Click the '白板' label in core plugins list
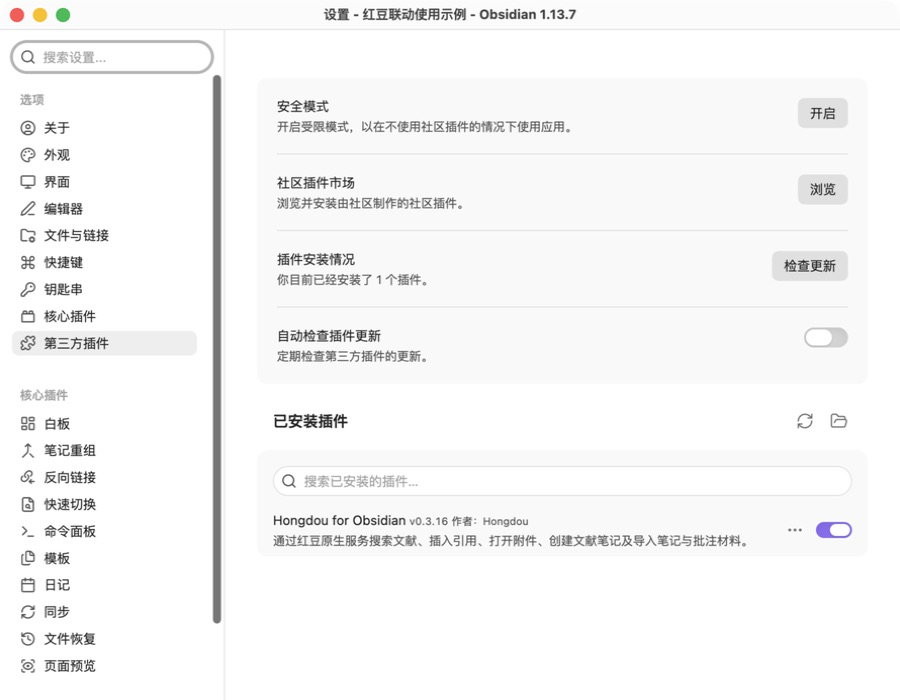The width and height of the screenshot is (900, 700). 57,424
